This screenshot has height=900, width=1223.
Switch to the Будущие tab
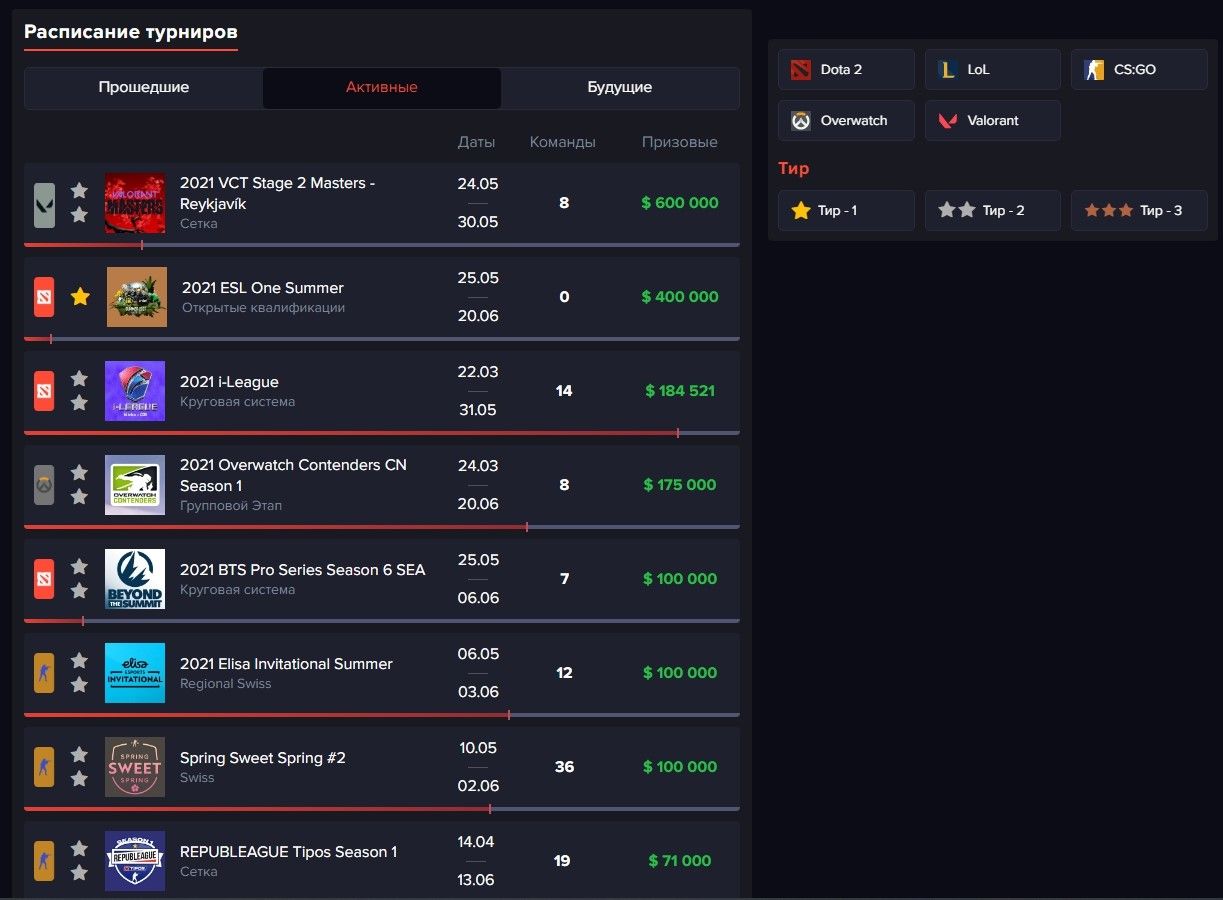pyautogui.click(x=619, y=88)
